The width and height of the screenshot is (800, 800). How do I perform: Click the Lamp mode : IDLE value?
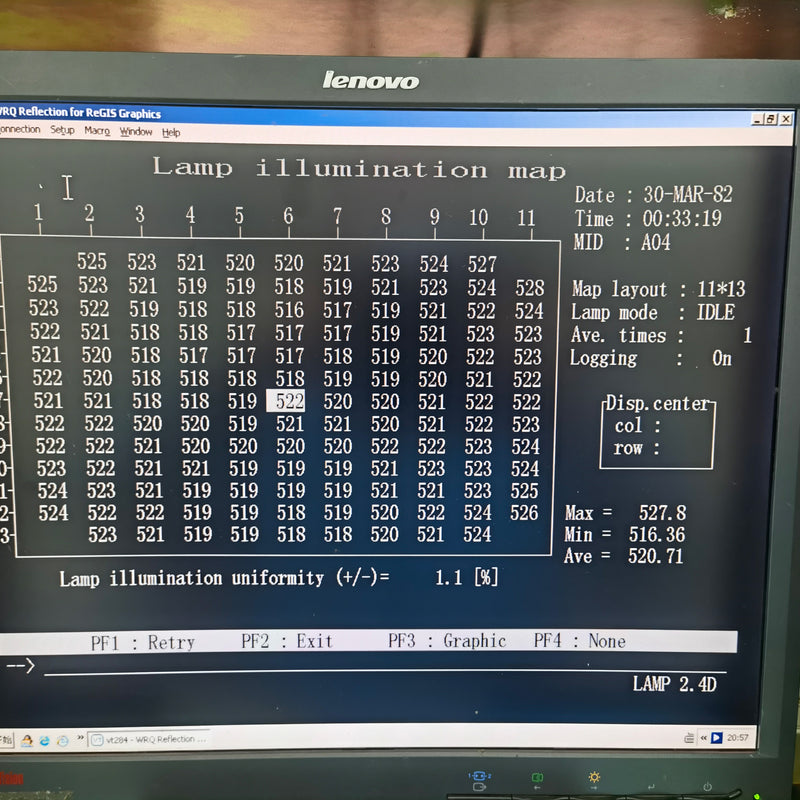point(716,312)
